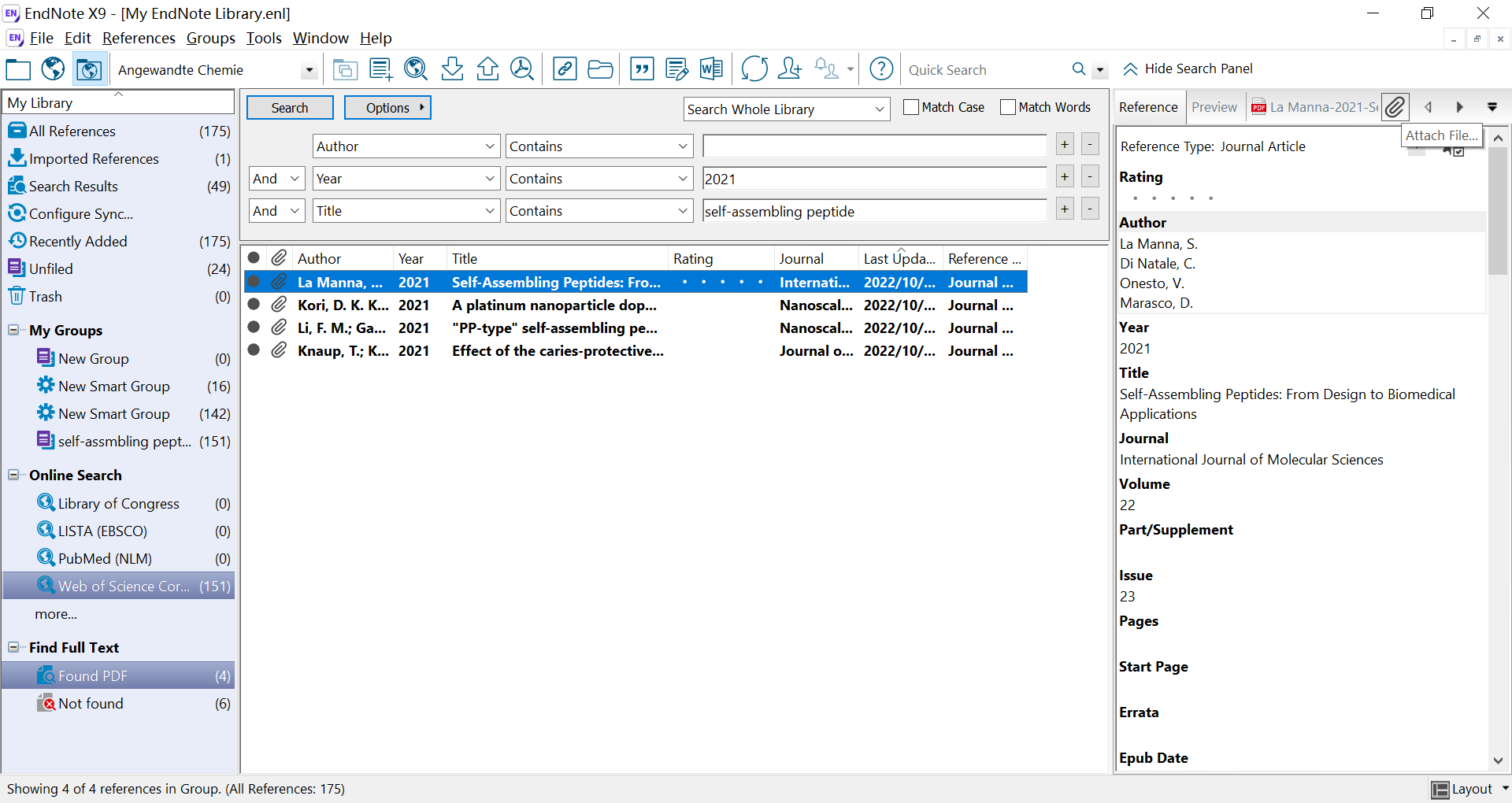Image resolution: width=1512 pixels, height=803 pixels.
Task: Open the Author field dropdown
Action: pyautogui.click(x=406, y=146)
